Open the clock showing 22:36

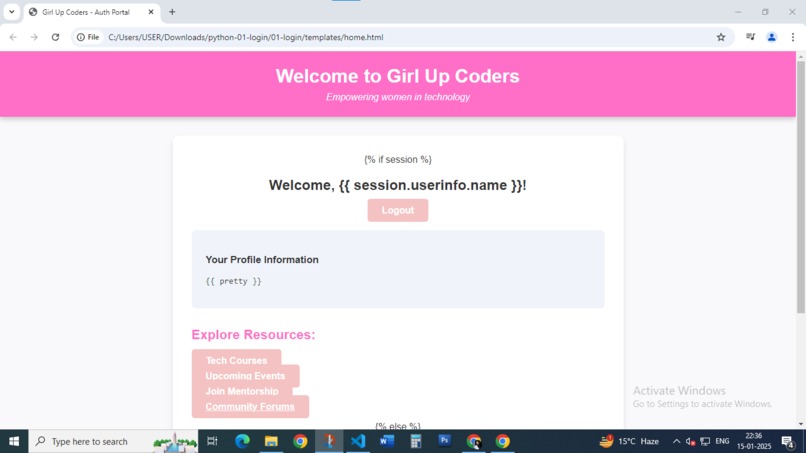[x=754, y=441]
